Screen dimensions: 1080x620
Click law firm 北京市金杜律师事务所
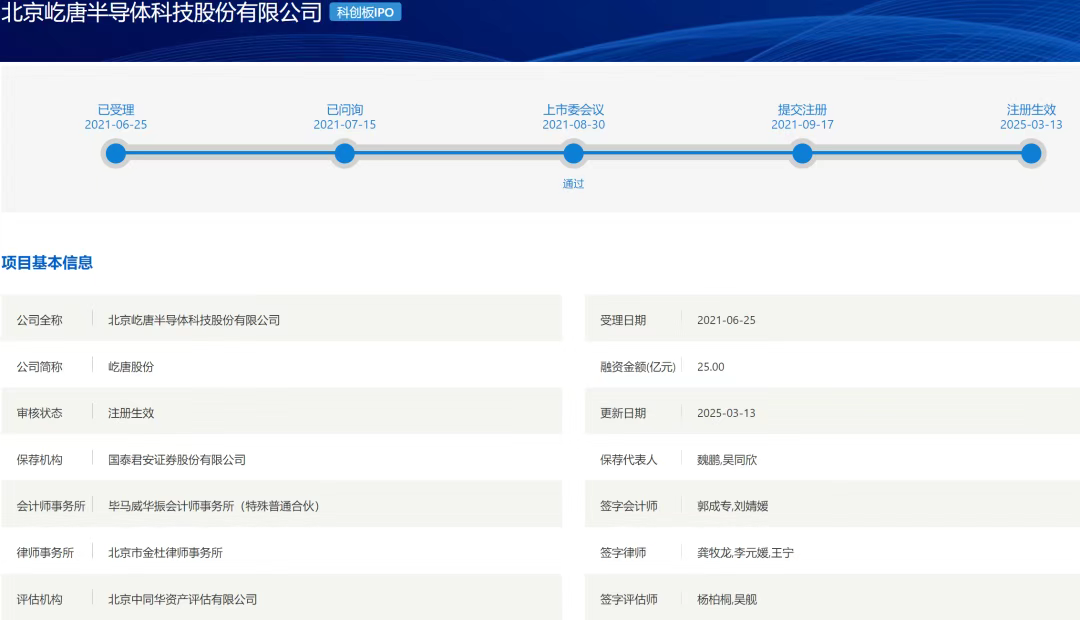[x=166, y=553]
